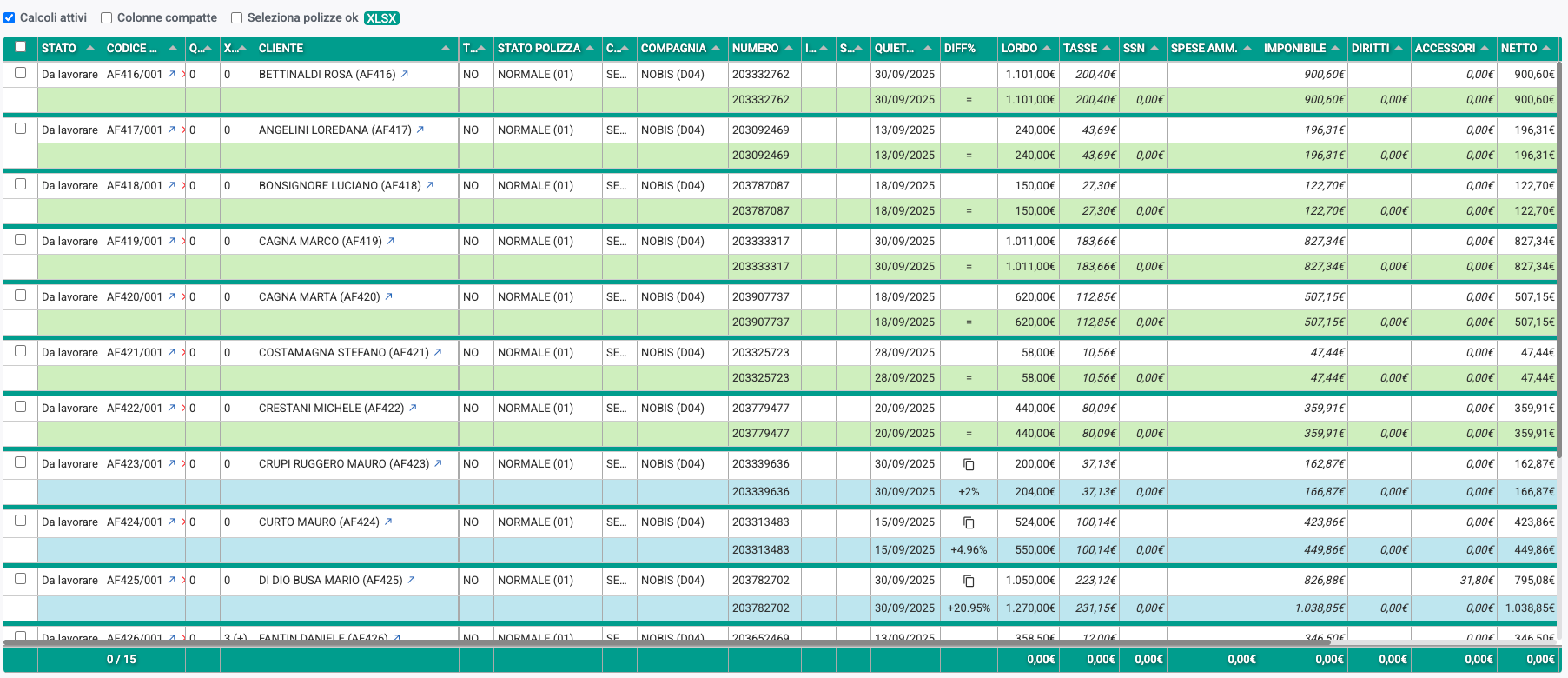Click copy icon in CURTO MAURO row
This screenshot has width=1568, height=678.
969,522
